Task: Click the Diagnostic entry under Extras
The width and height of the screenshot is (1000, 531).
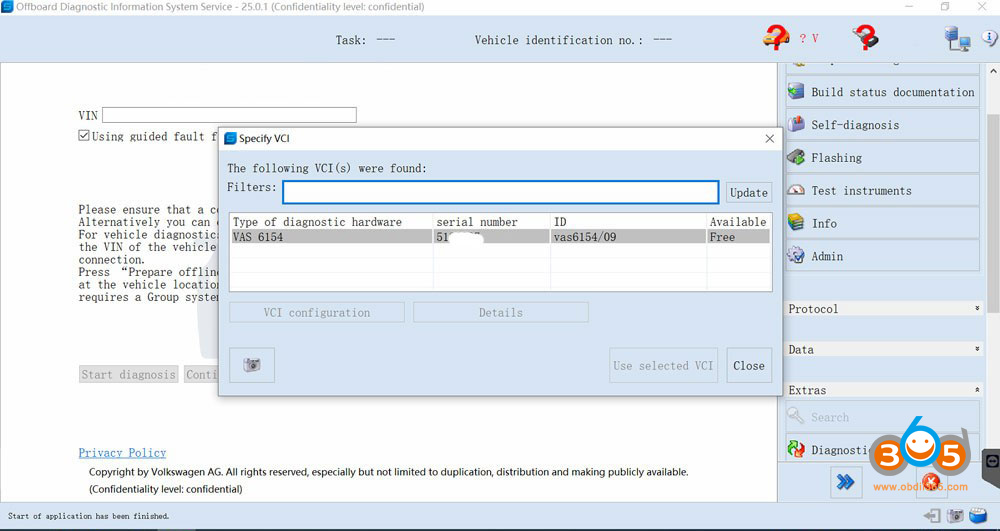Action: click(883, 449)
